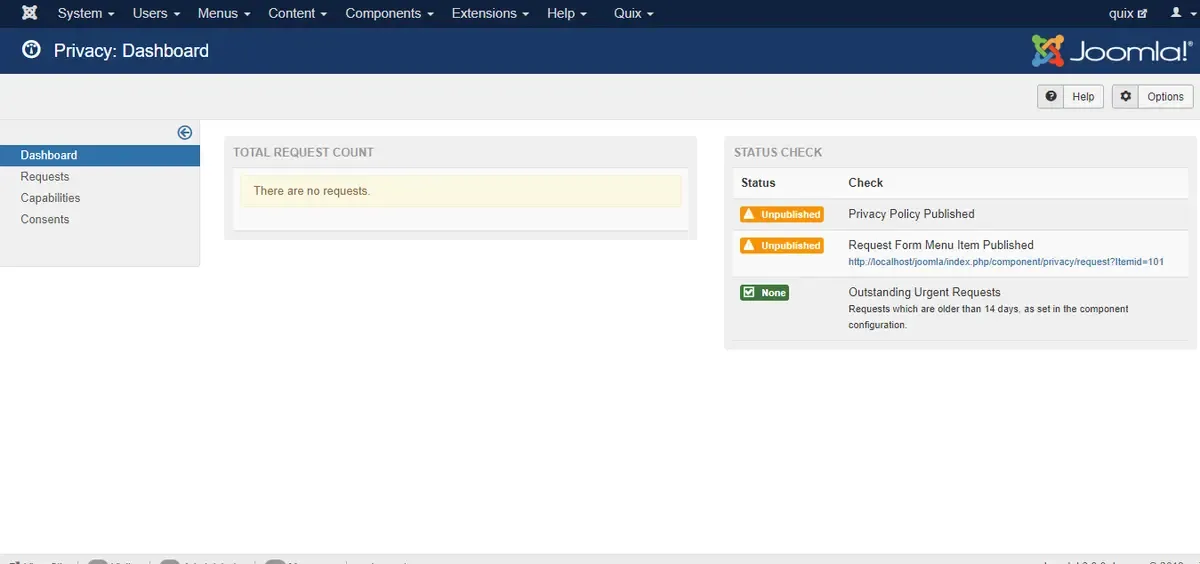Image resolution: width=1200 pixels, height=564 pixels.
Task: Click the warning icon beside Request Form Menu Item
Action: click(x=749, y=245)
